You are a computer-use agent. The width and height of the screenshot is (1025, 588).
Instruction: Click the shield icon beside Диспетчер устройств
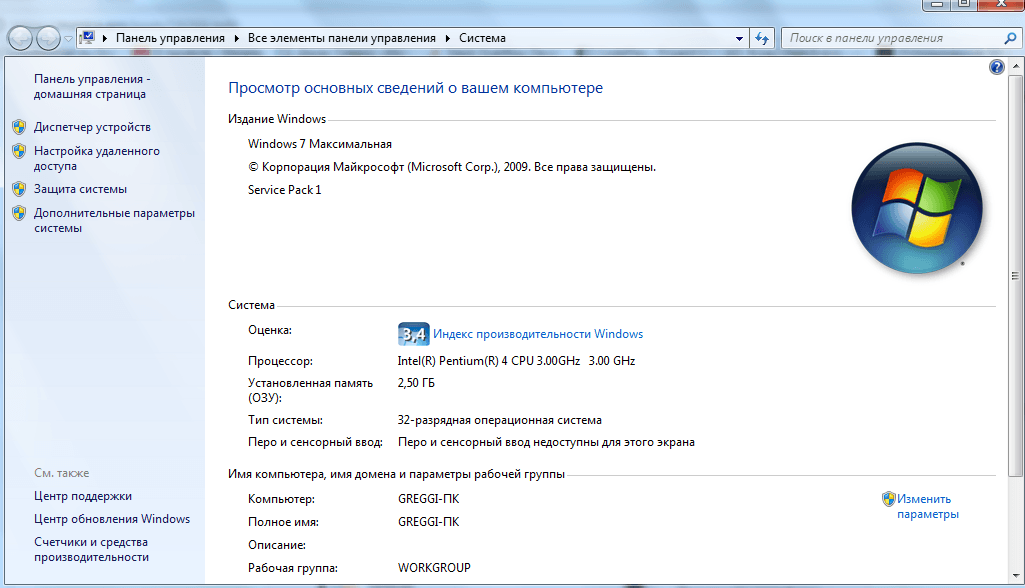click(x=19, y=127)
